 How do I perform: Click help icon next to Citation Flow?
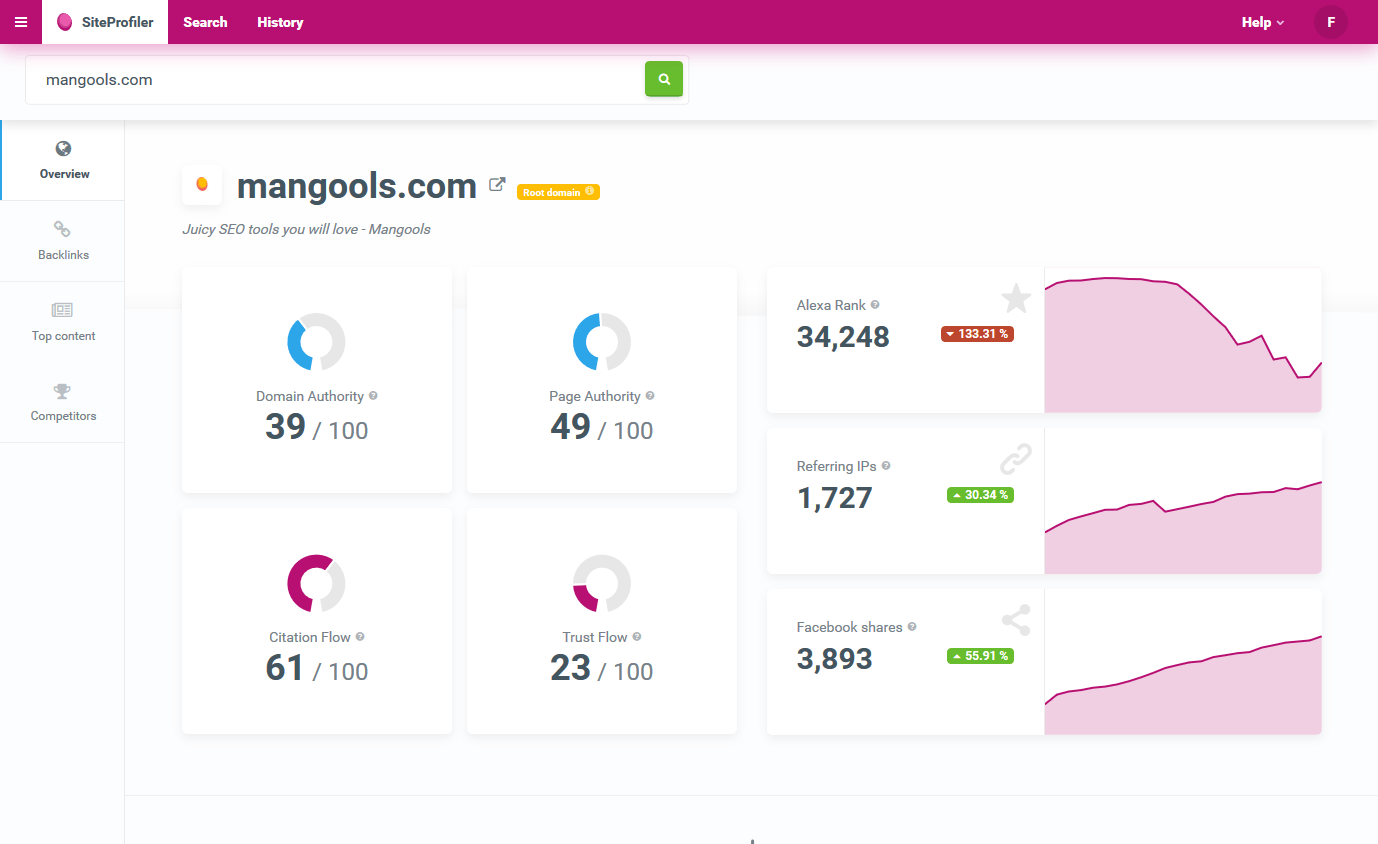[360, 637]
